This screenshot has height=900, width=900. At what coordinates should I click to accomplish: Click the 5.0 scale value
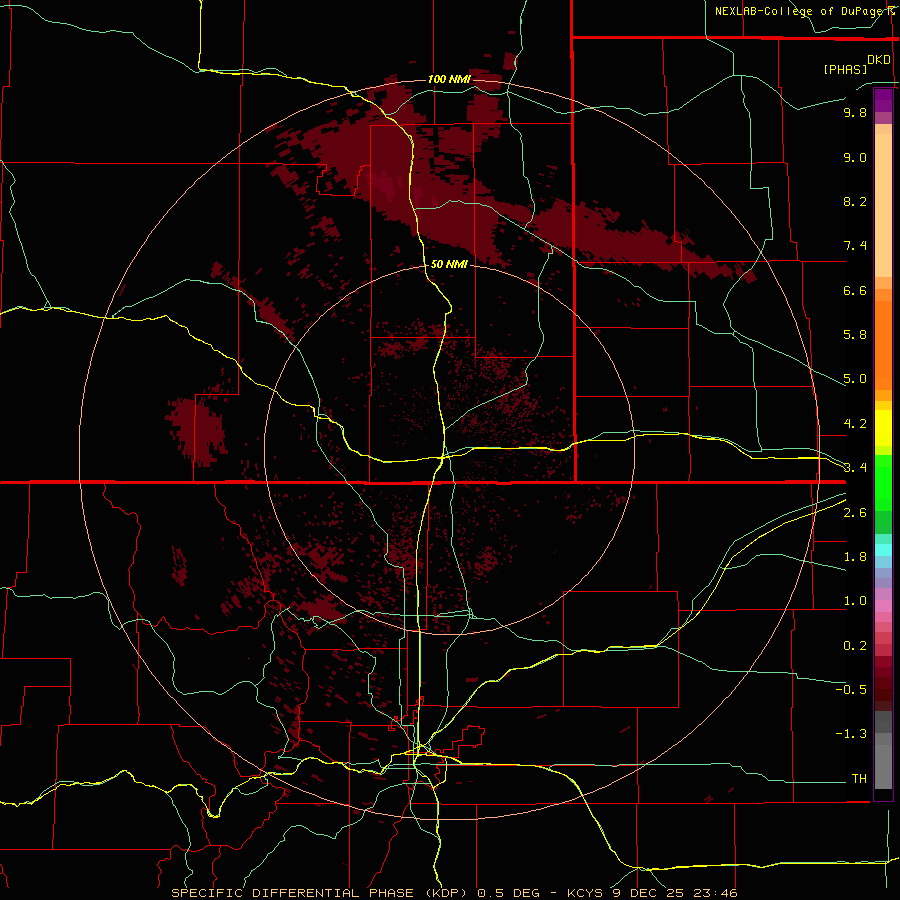[x=855, y=379]
